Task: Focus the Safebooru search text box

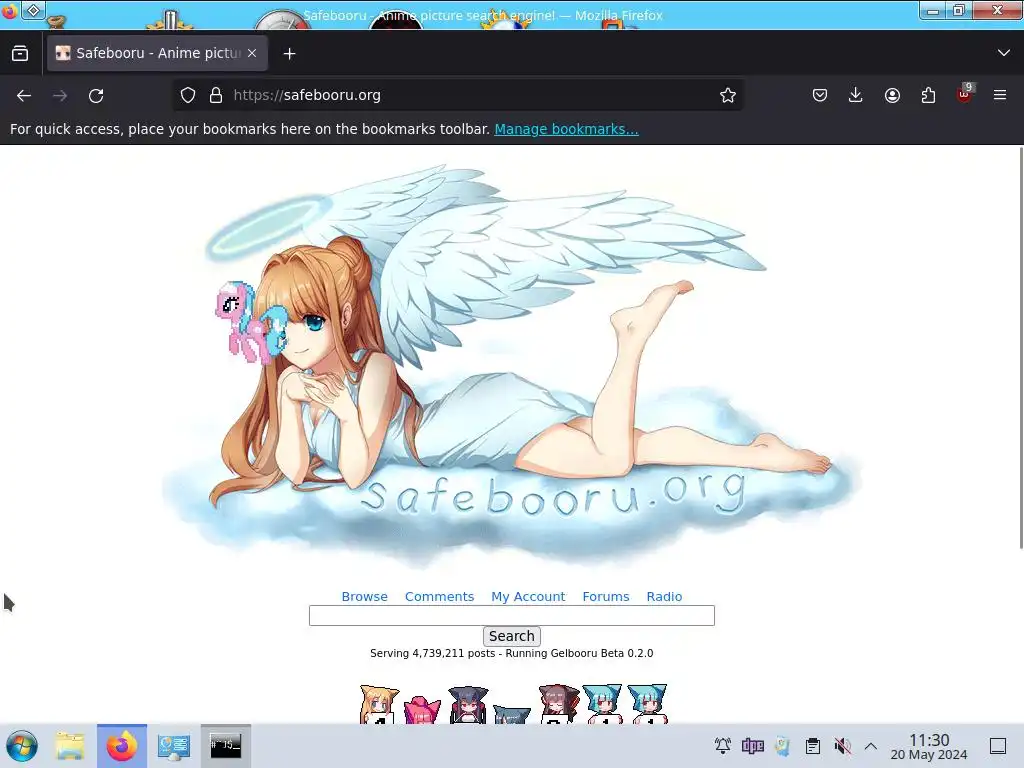Action: [512, 615]
